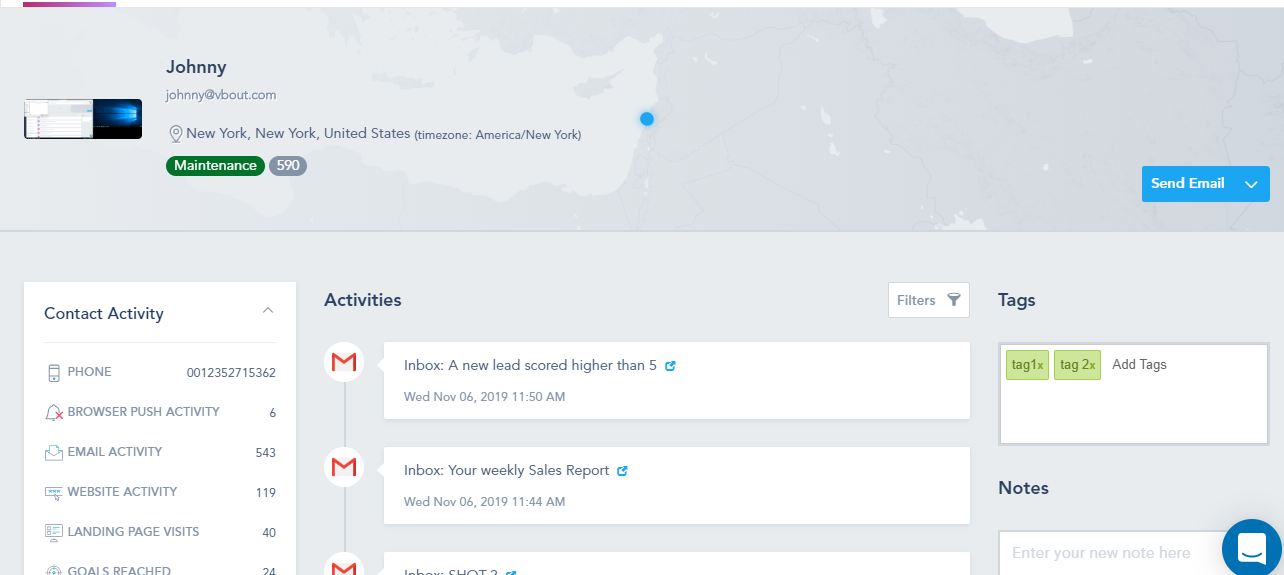Open 'A new lead scored higher than 5' activity
Viewport: 1284px width, 575px height.
pos(677,380)
